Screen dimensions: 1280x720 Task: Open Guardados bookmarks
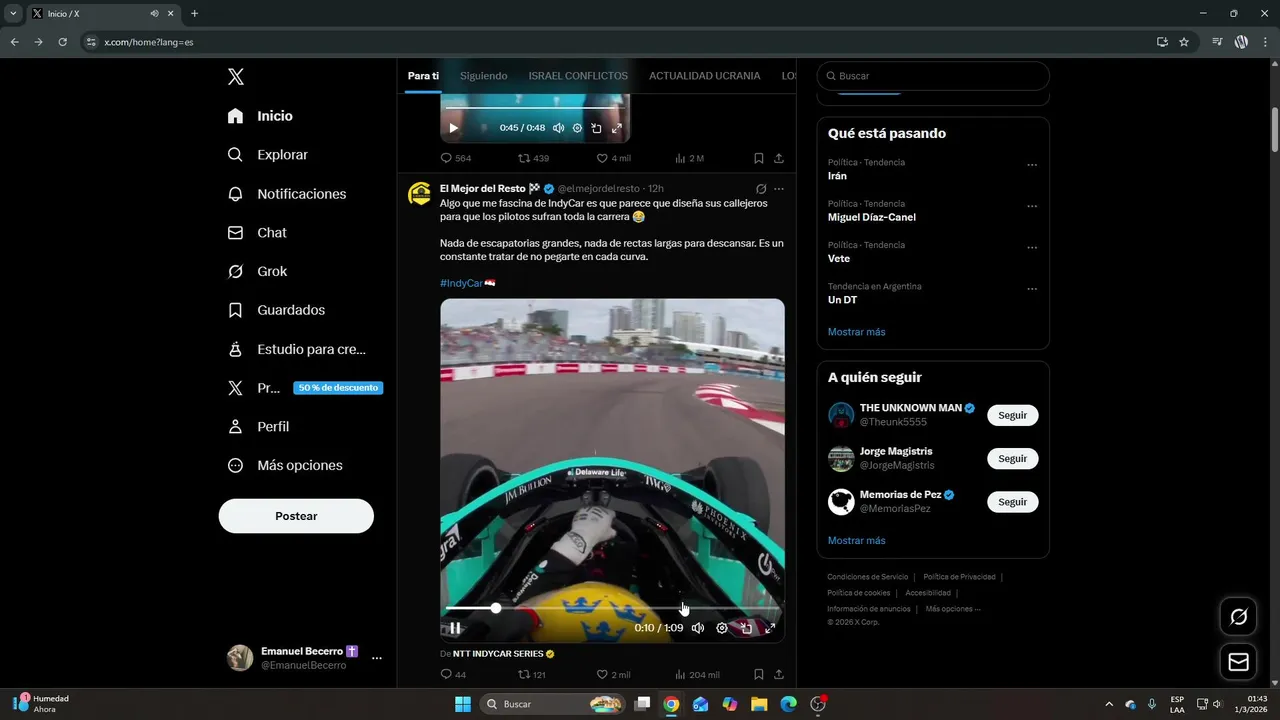coord(276,310)
